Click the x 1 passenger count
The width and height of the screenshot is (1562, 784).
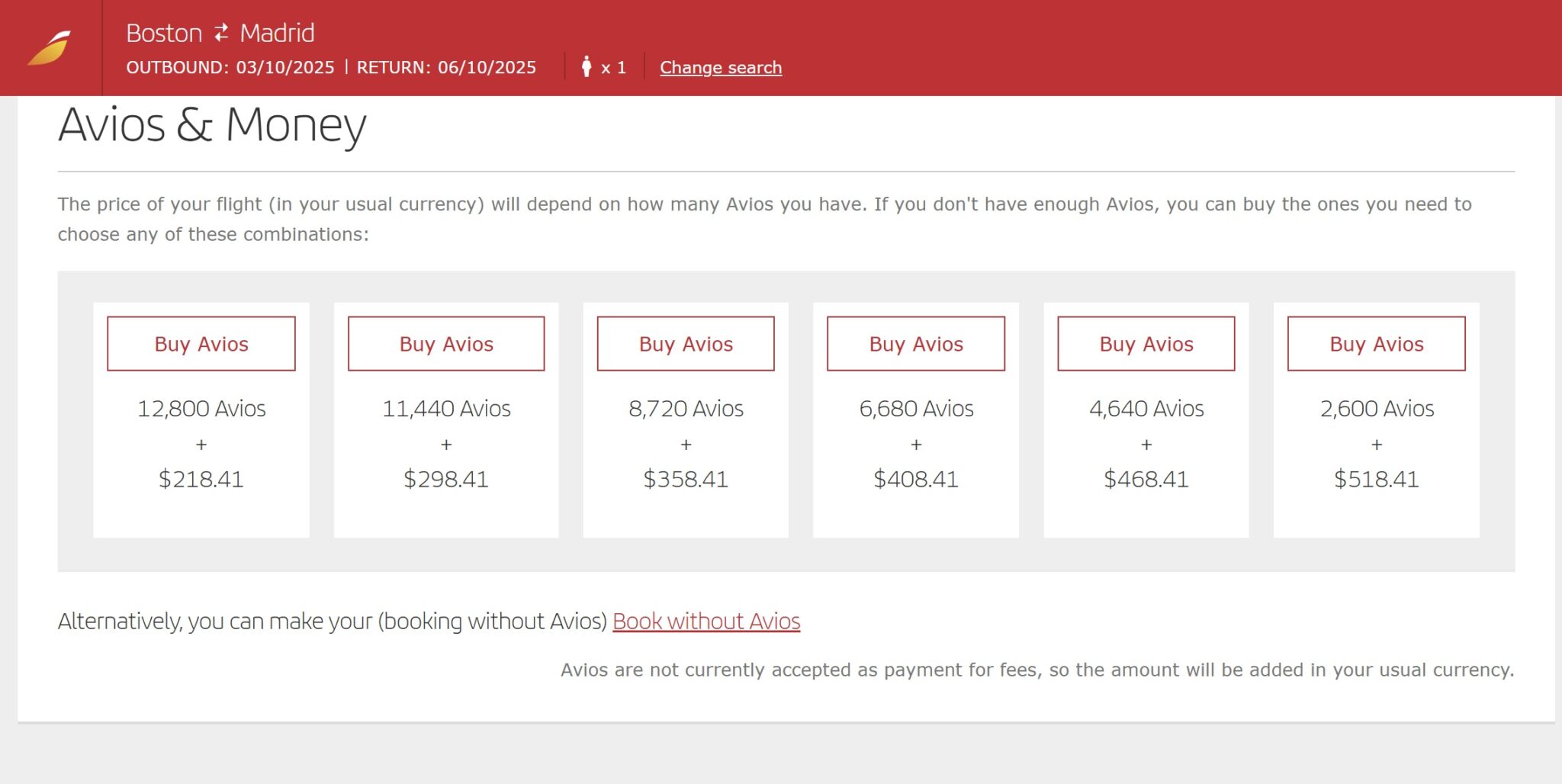[x=613, y=68]
